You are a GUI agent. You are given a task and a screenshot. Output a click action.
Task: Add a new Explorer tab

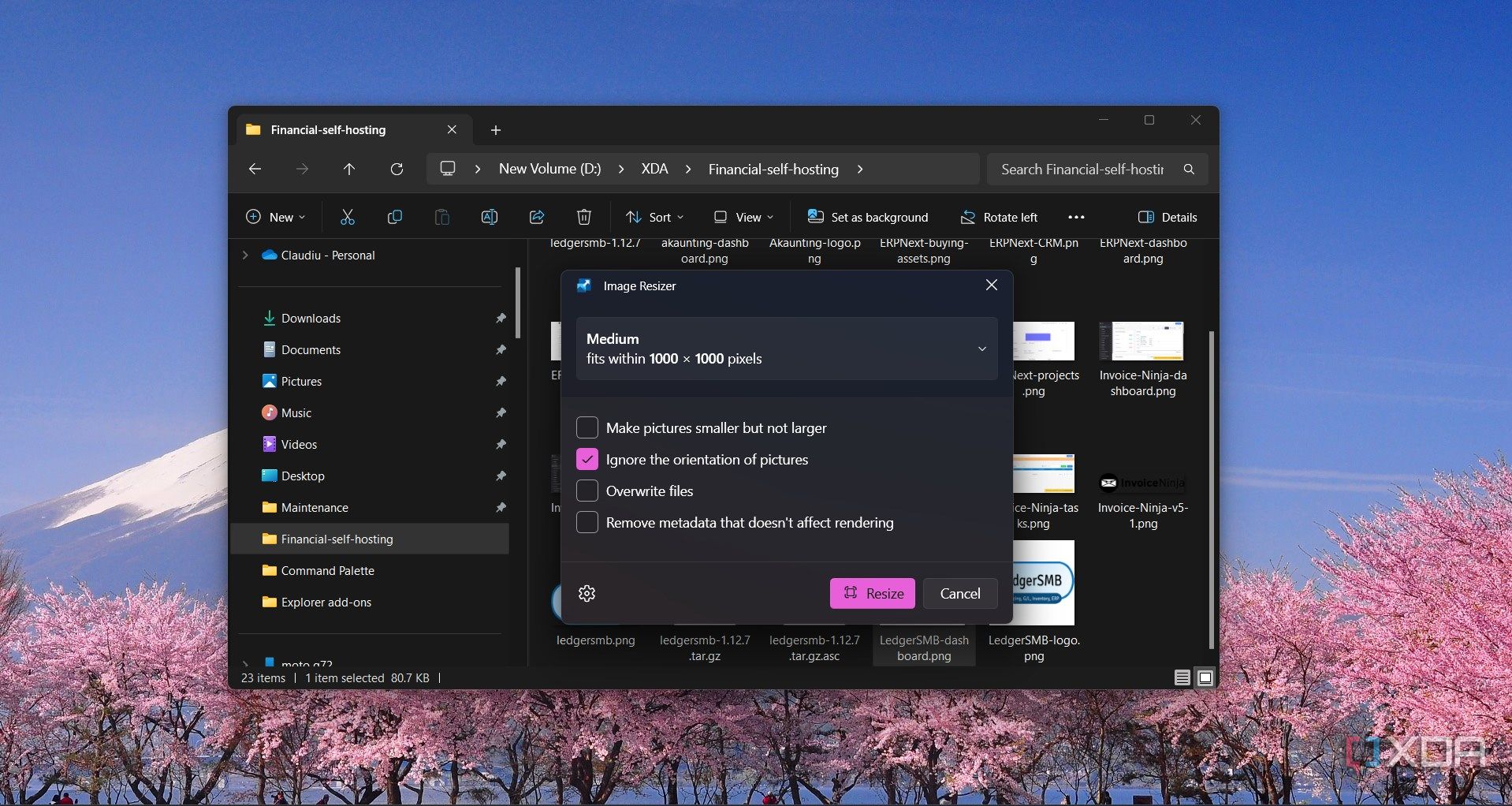tap(496, 130)
